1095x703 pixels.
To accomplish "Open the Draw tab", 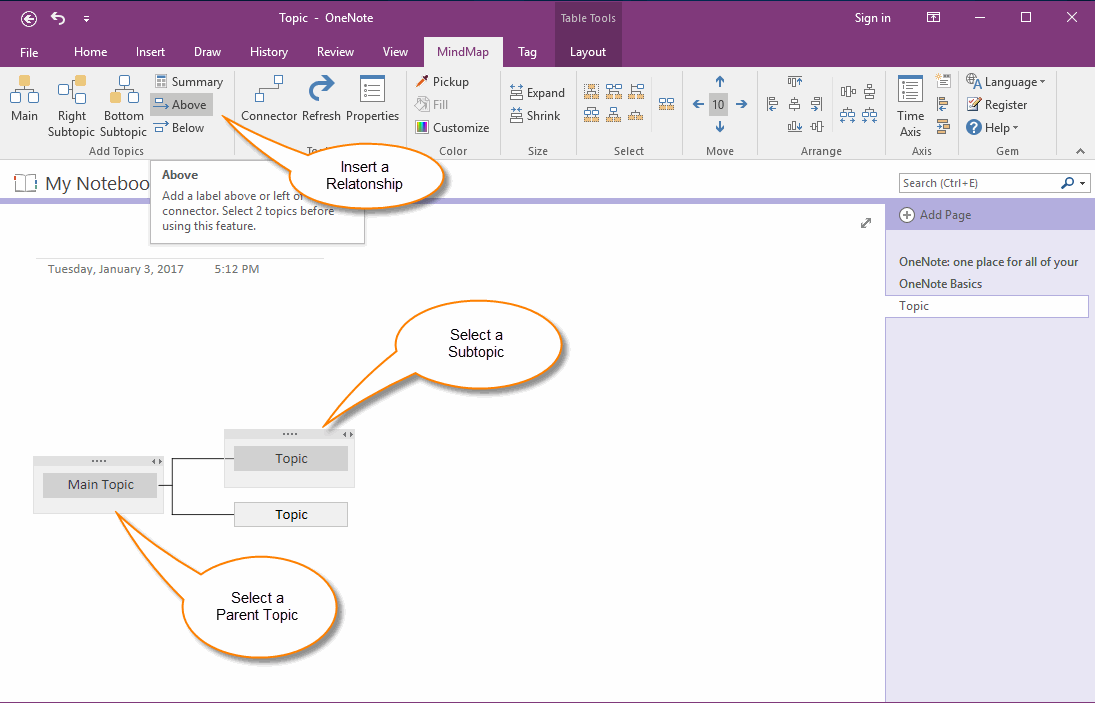I will tap(207, 52).
